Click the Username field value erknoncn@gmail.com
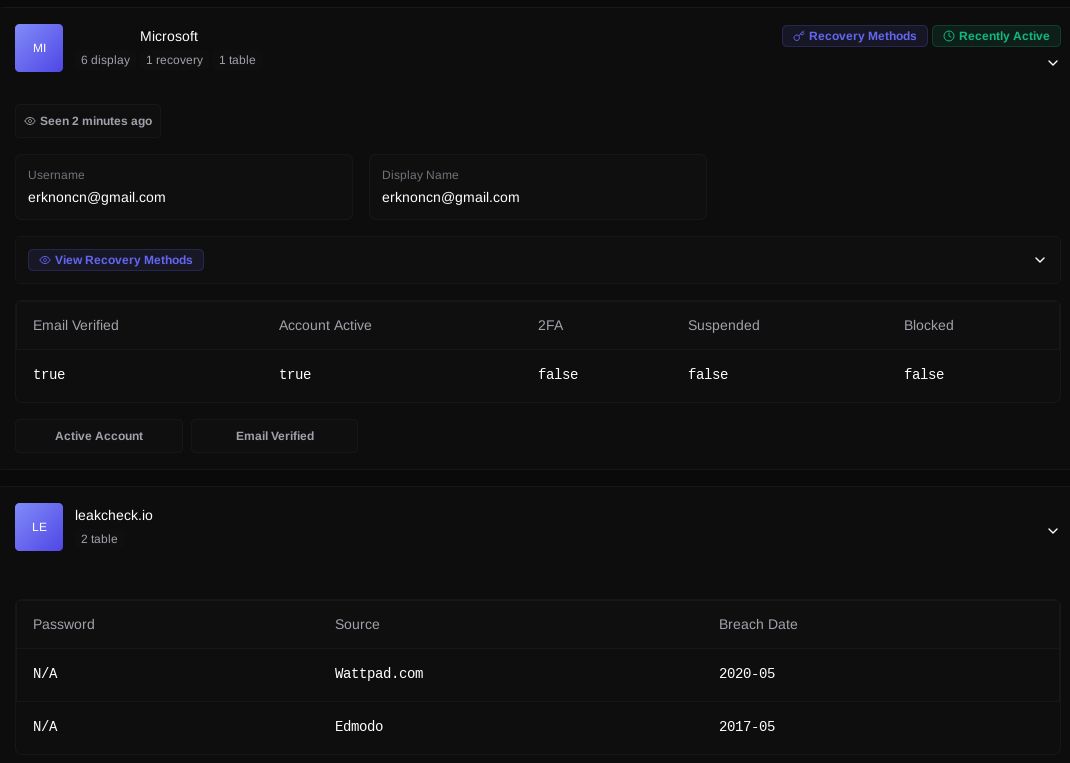 [97, 197]
